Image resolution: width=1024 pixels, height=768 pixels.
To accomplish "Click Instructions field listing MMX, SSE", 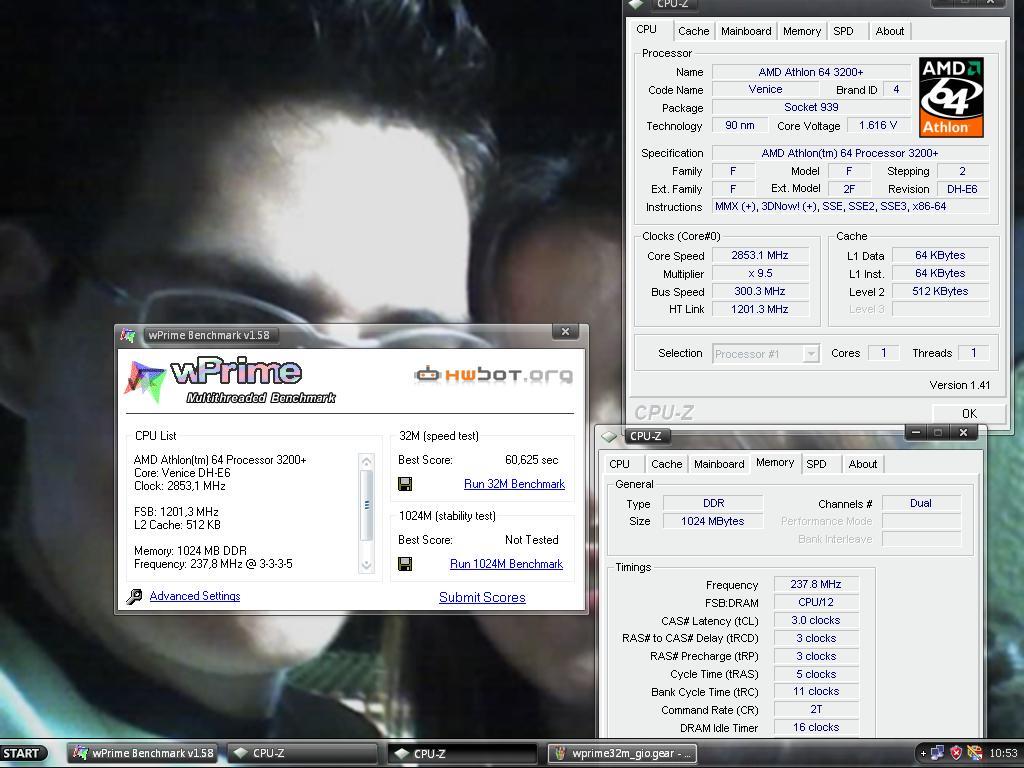I will coord(850,206).
